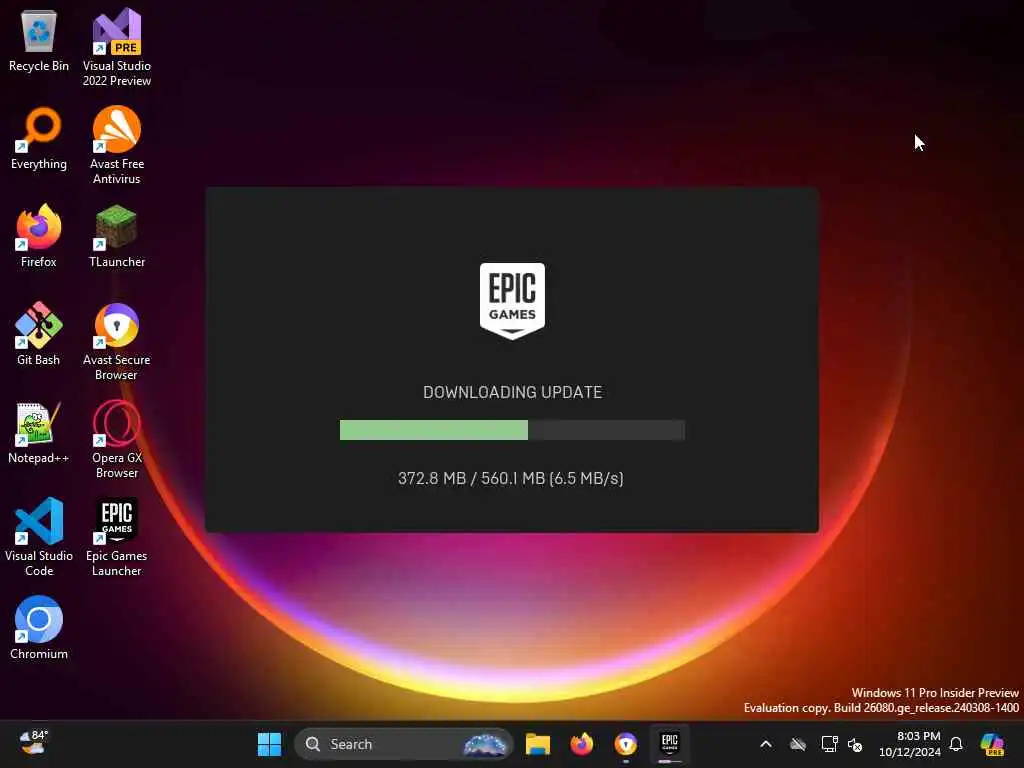This screenshot has width=1024, height=768.
Task: Expand the hidden system tray icons
Action: coord(765,744)
